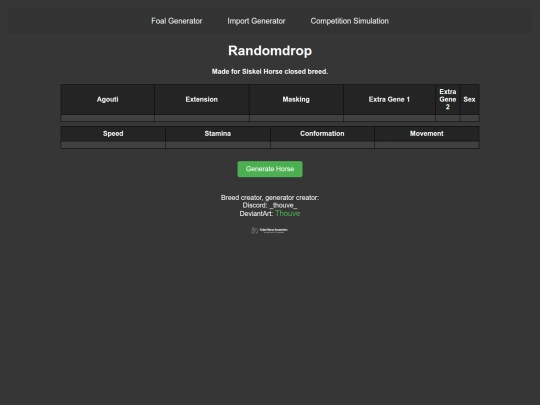
Task: Click the Speed column header
Action: pyautogui.click(x=113, y=134)
